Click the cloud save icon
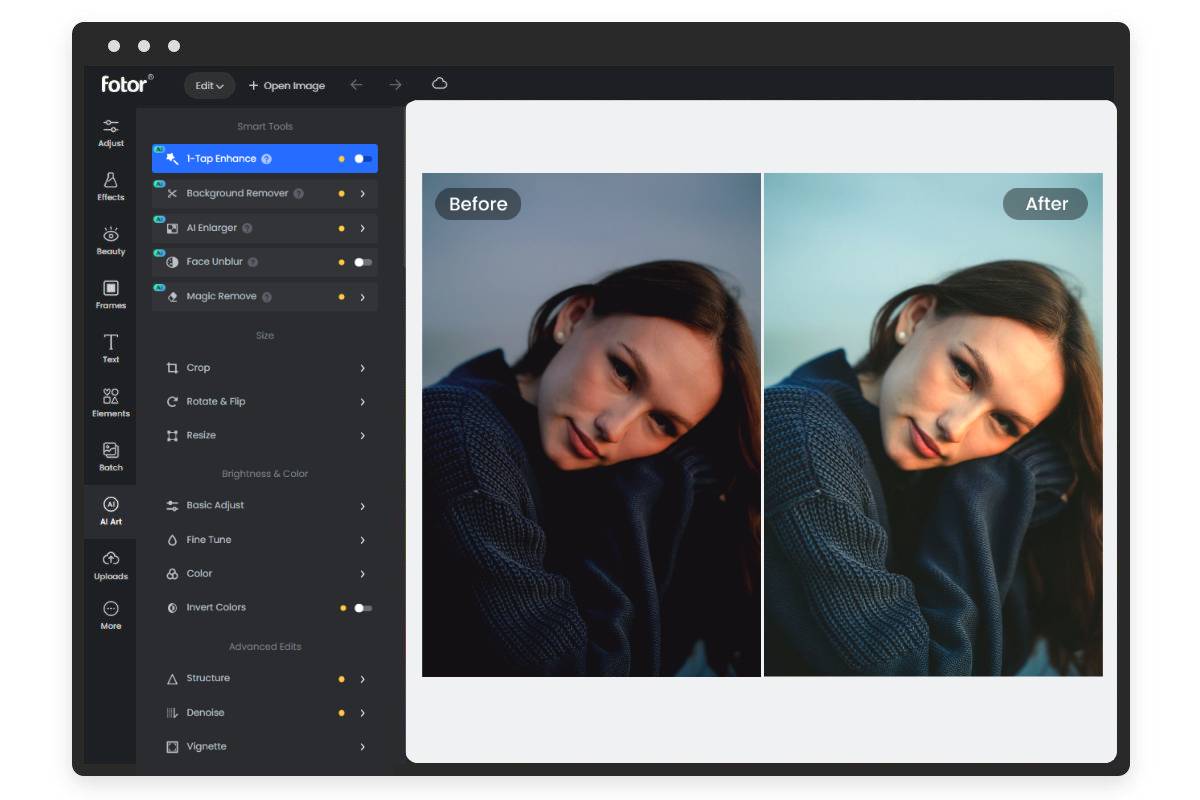Screen dimensions: 1200x800 (439, 84)
